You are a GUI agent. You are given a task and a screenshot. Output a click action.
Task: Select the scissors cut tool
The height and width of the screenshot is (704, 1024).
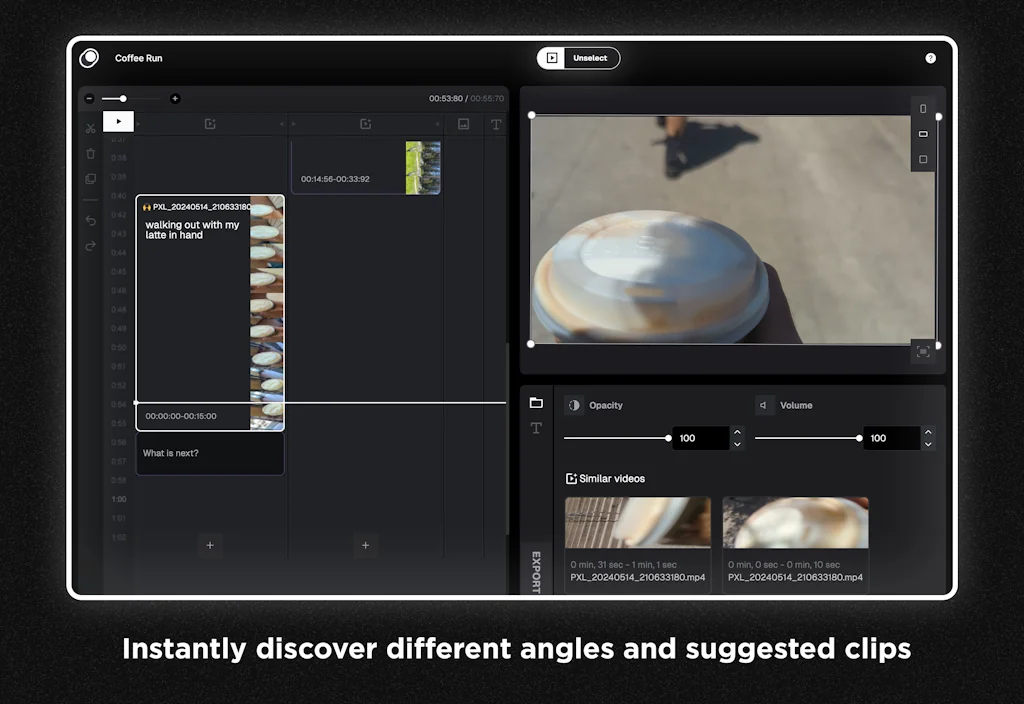[x=90, y=128]
